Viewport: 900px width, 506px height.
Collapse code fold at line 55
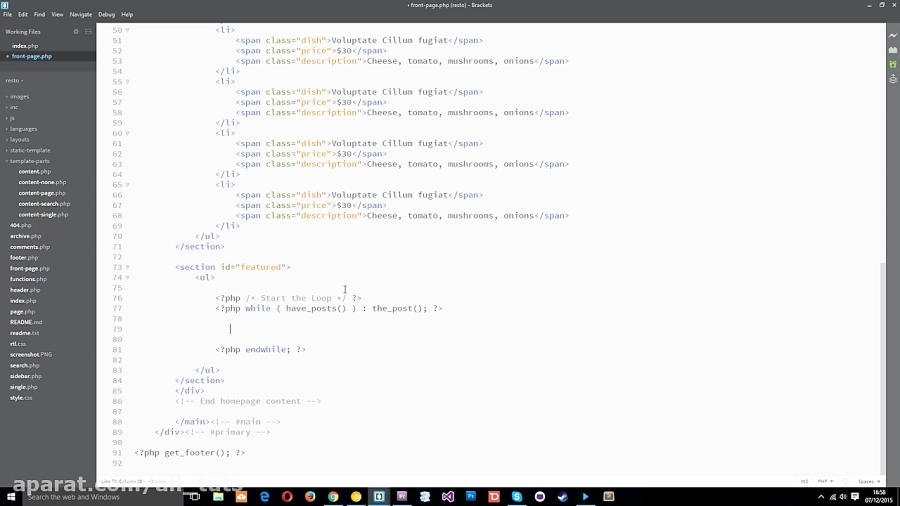point(127,81)
